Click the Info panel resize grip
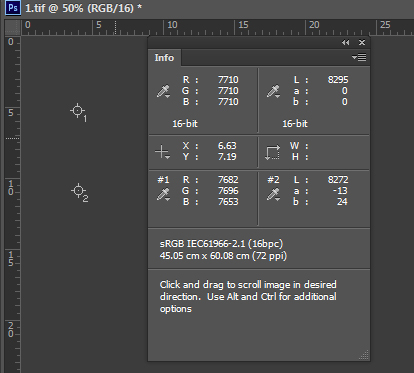Image resolution: width=414 pixels, height=373 pixels. click(x=364, y=355)
